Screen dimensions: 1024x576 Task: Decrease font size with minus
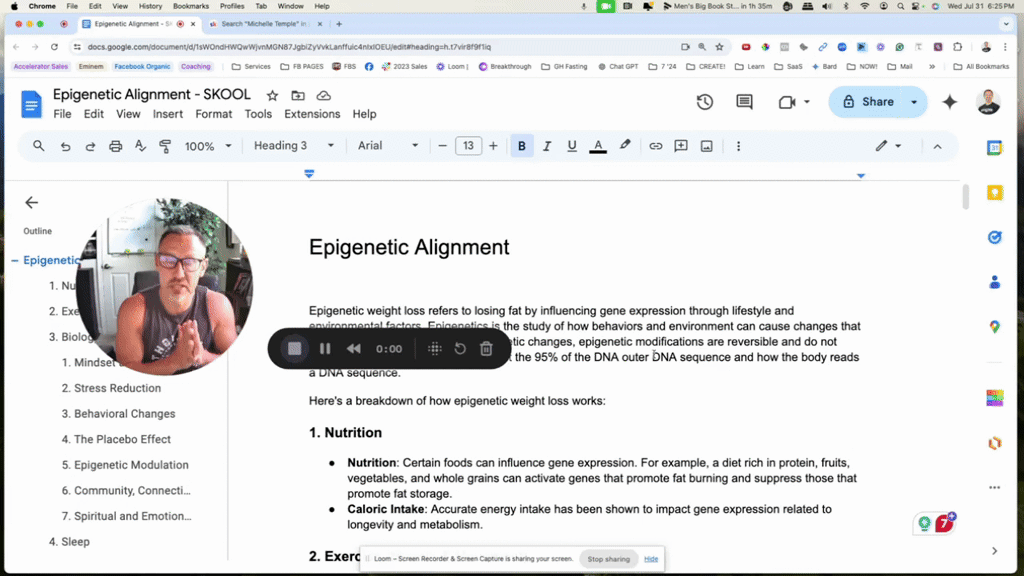click(x=442, y=146)
